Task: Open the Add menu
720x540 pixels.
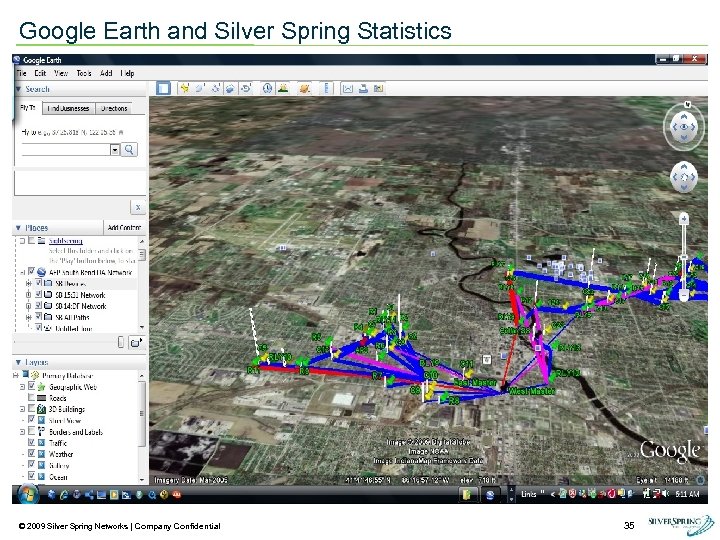Action: click(x=106, y=73)
